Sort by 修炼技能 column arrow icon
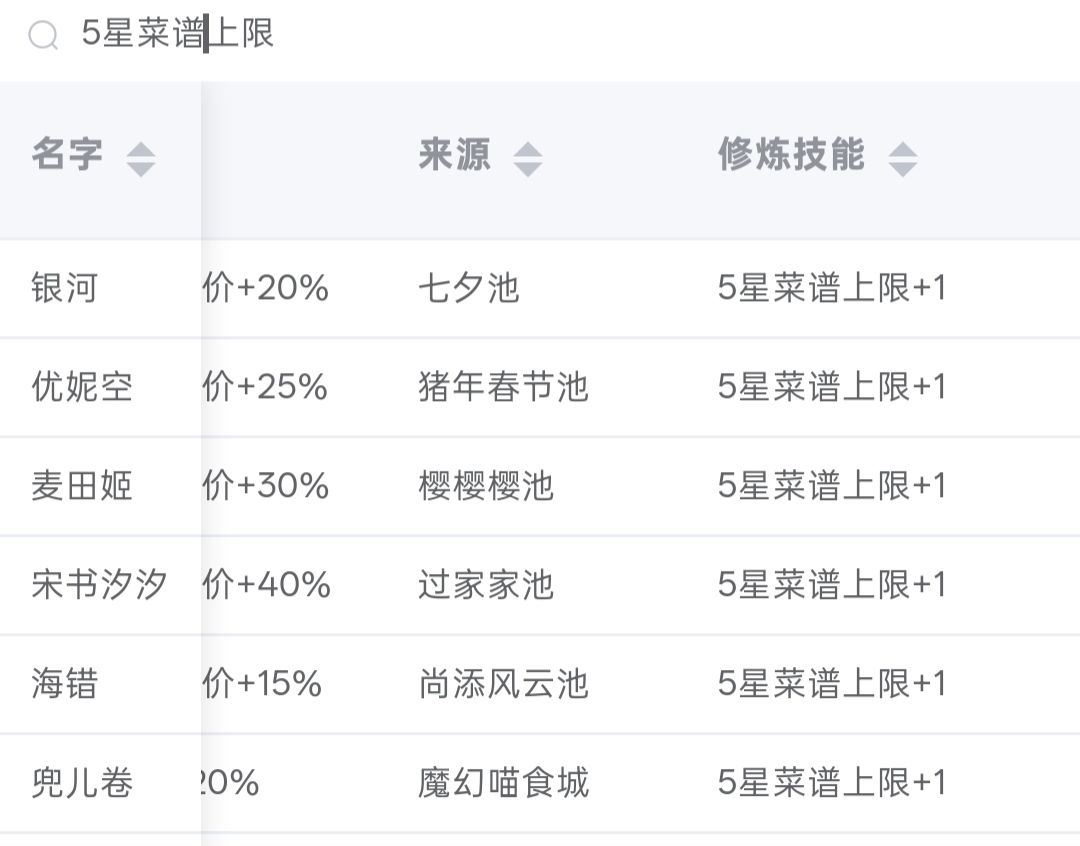1080x846 pixels. (902, 159)
